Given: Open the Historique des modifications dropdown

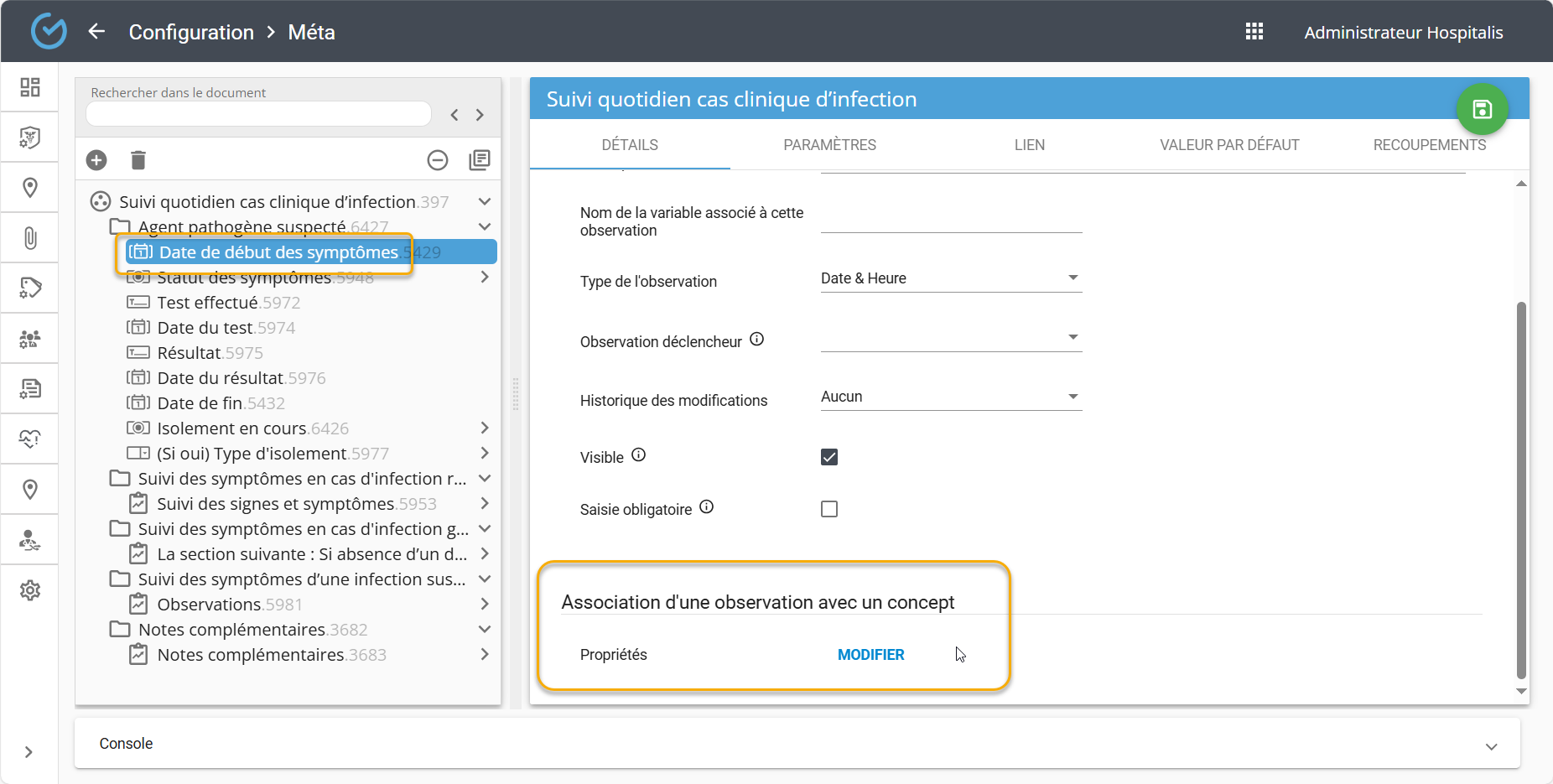Looking at the screenshot, I should click(x=951, y=397).
